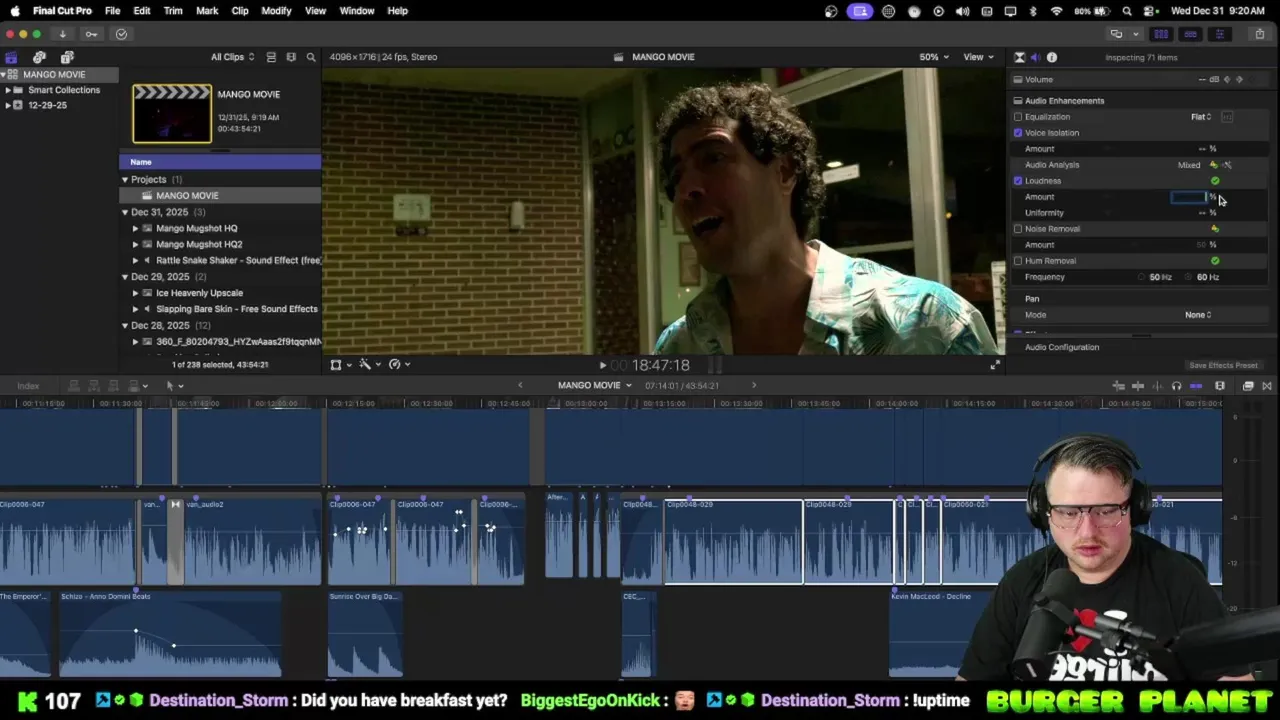Image resolution: width=1280 pixels, height=720 pixels.
Task: Enable the Equalization checkbox
Action: coord(1018,117)
